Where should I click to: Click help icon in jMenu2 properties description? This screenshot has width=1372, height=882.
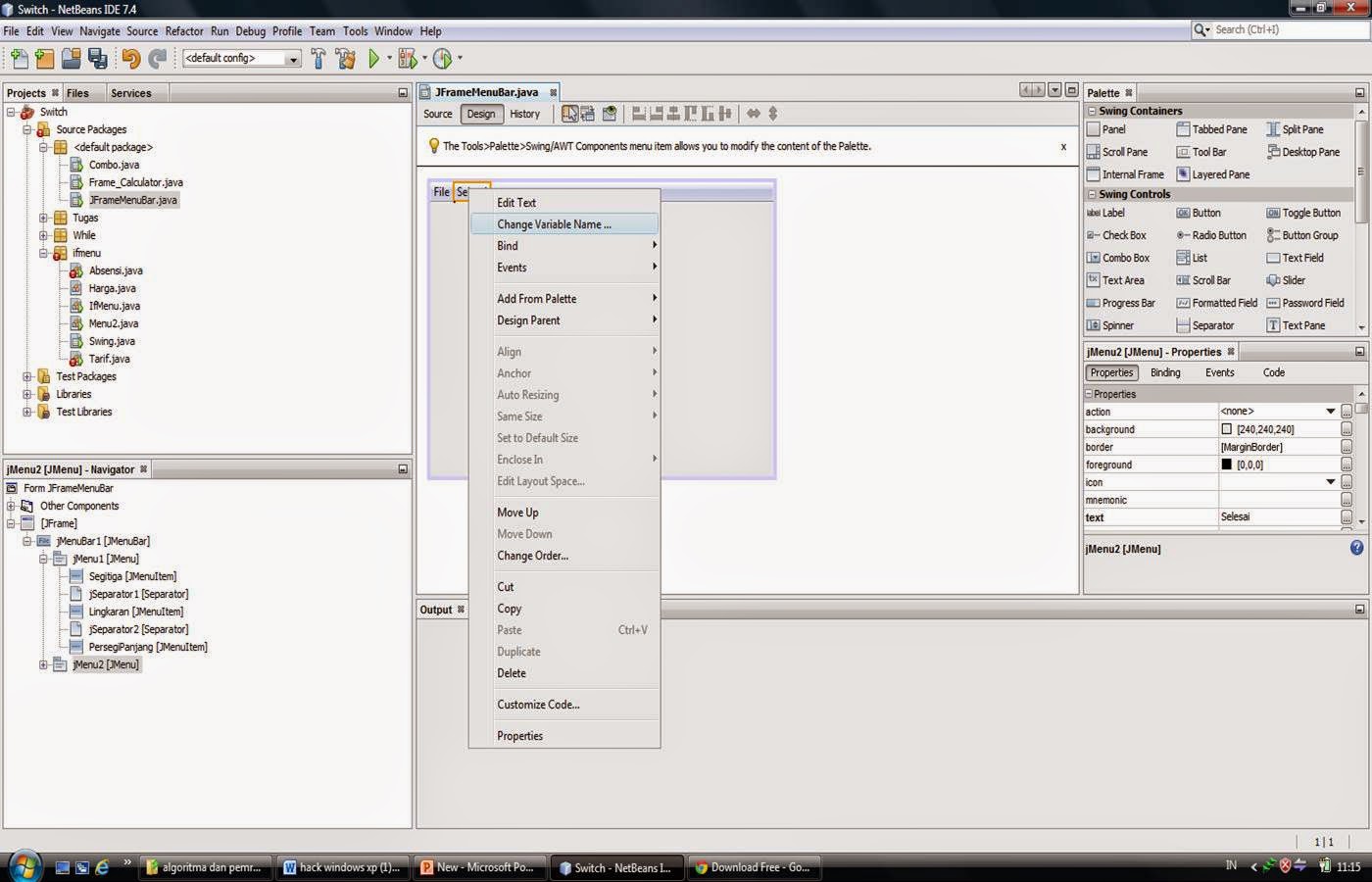click(1356, 548)
